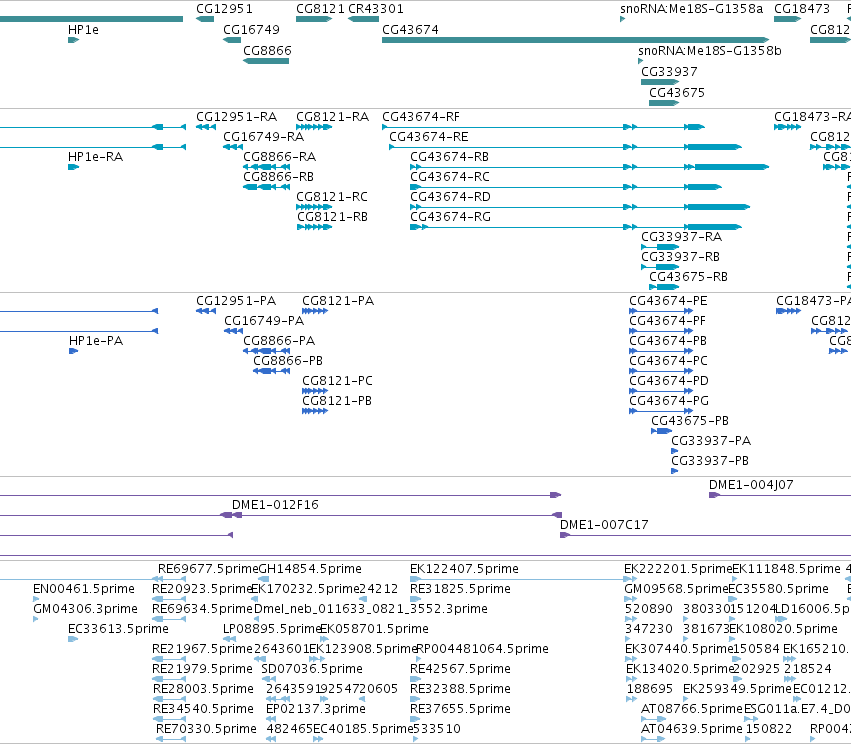Click the CR43301 gene label
Image resolution: width=851 pixels, height=744 pixels.
click(x=376, y=9)
